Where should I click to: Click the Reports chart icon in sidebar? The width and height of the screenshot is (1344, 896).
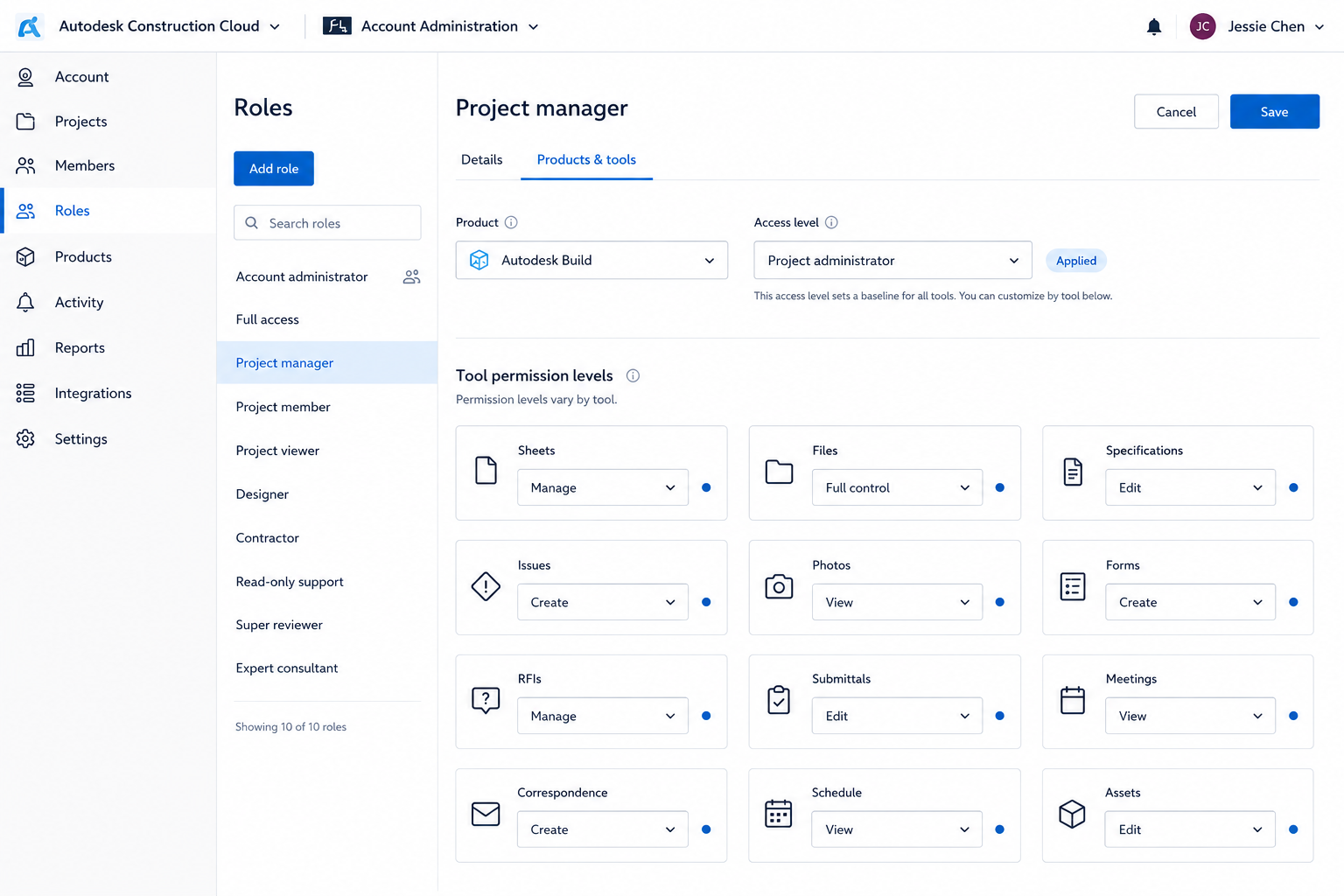point(25,347)
